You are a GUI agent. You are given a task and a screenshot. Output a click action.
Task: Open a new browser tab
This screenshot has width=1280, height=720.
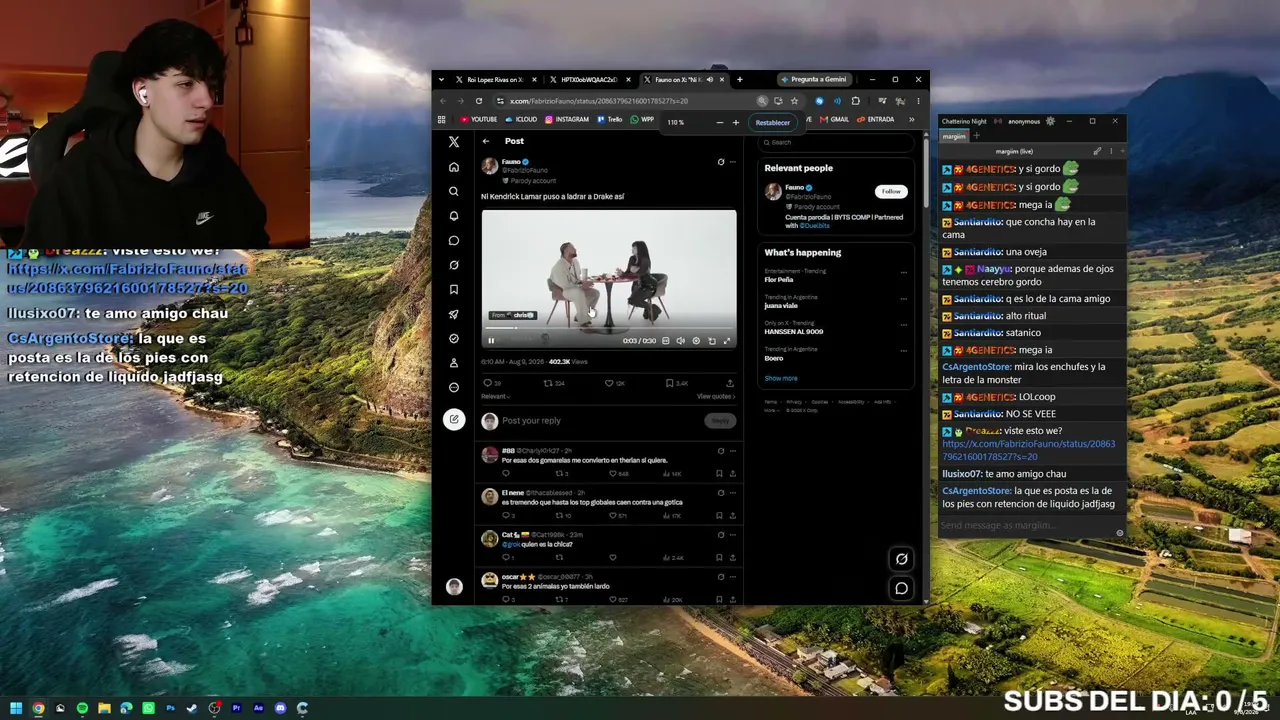pos(740,79)
